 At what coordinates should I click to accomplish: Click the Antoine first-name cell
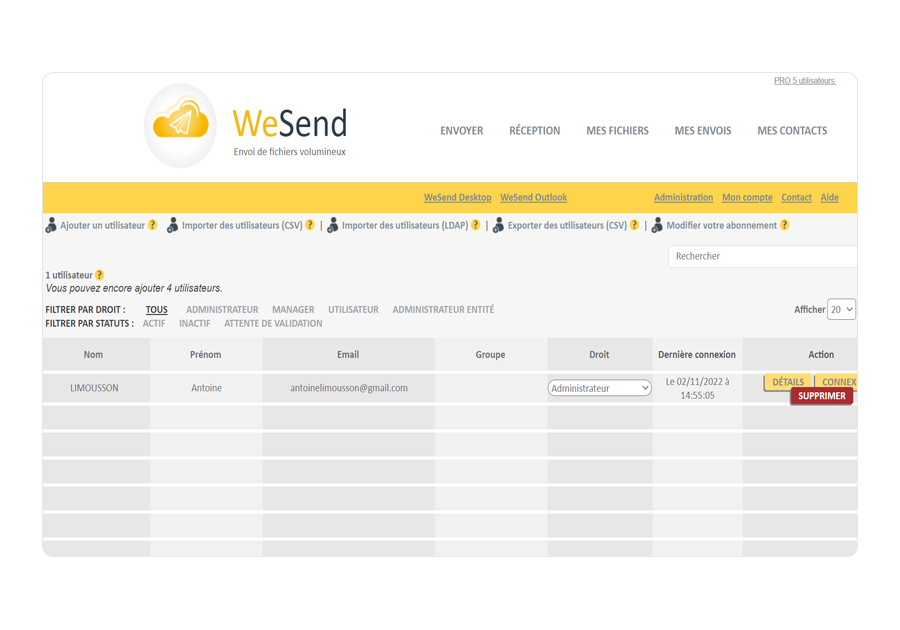pyautogui.click(x=207, y=388)
